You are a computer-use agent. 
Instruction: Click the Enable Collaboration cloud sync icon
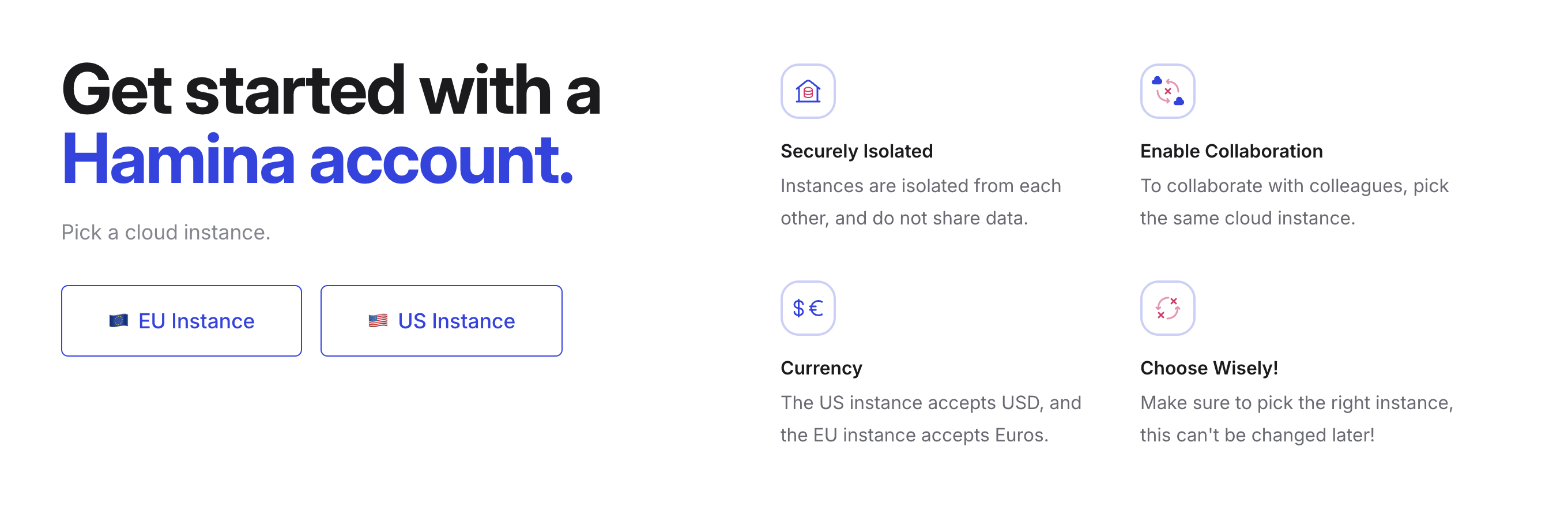(x=1167, y=91)
